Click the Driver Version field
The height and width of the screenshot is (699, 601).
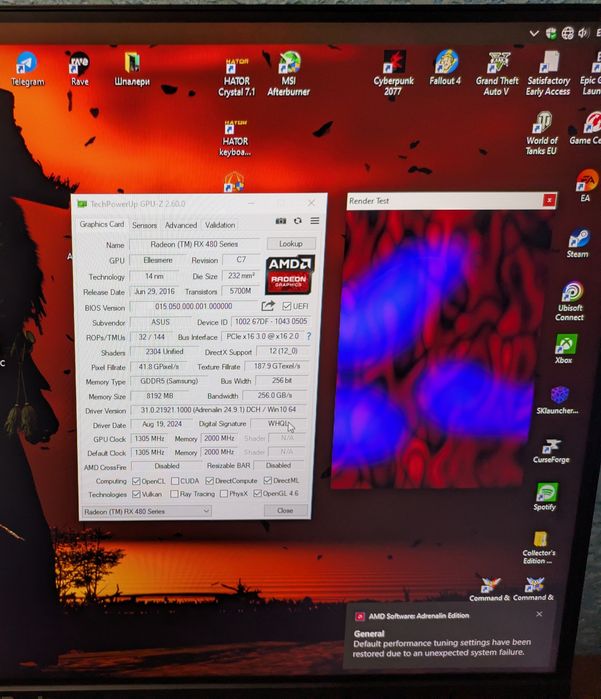(218, 410)
